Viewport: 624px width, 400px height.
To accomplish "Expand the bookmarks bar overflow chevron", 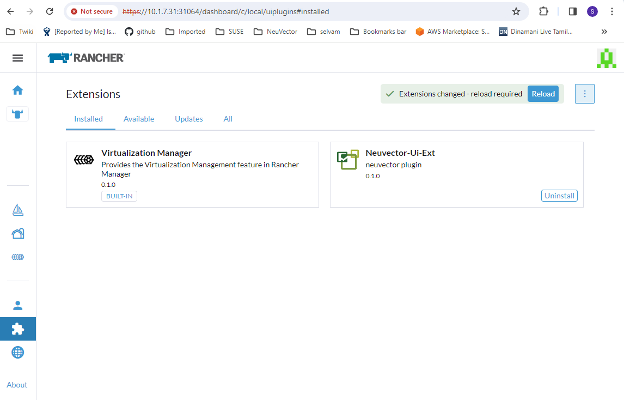I will 604,31.
